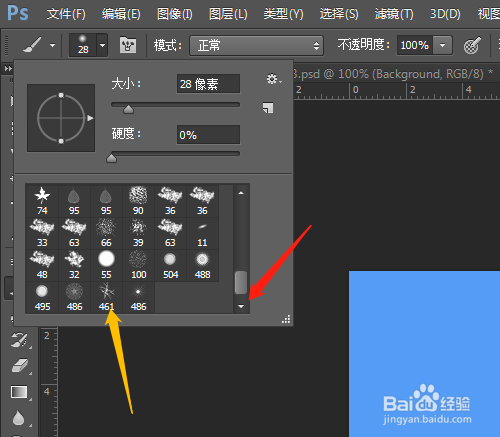The image size is (500, 437).
Task: Open the 图层(L) menu
Action: pyautogui.click(x=228, y=14)
